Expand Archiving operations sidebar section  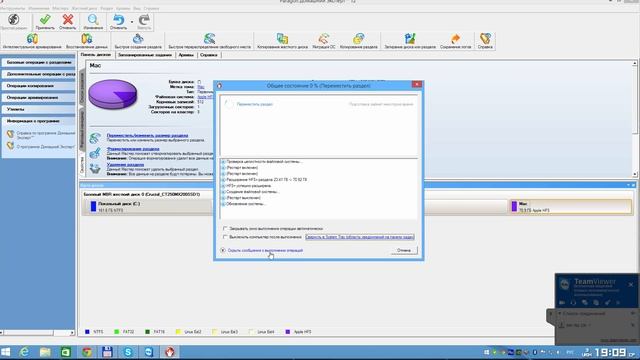[x=38, y=98]
